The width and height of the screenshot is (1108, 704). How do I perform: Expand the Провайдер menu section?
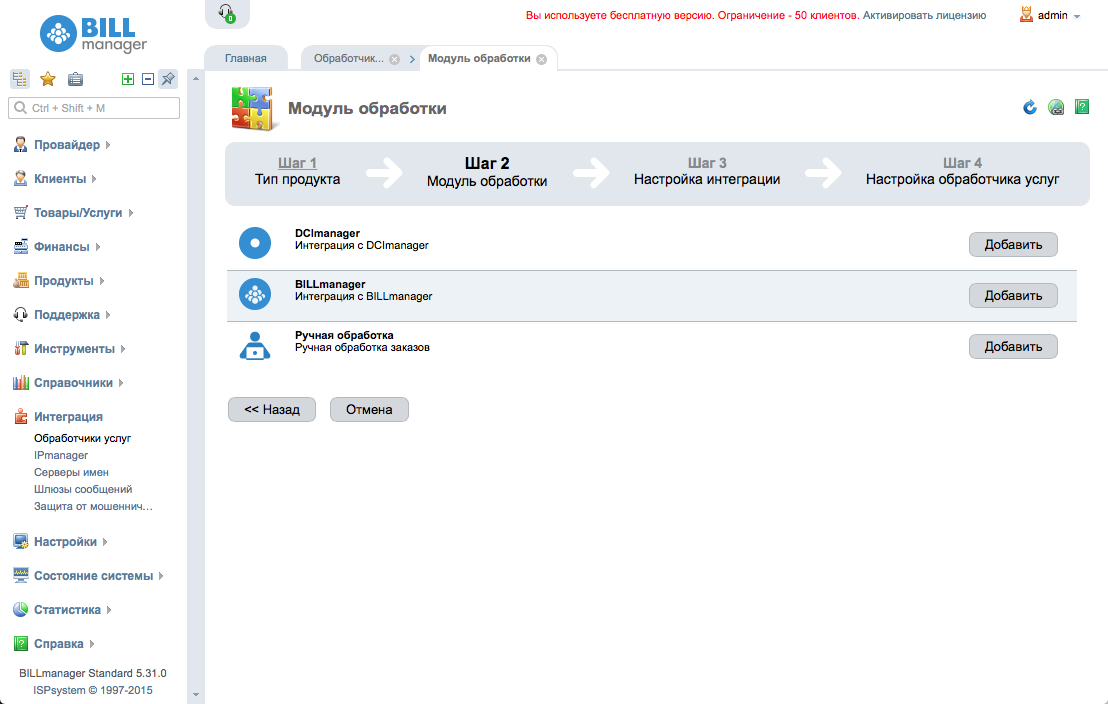coord(108,145)
